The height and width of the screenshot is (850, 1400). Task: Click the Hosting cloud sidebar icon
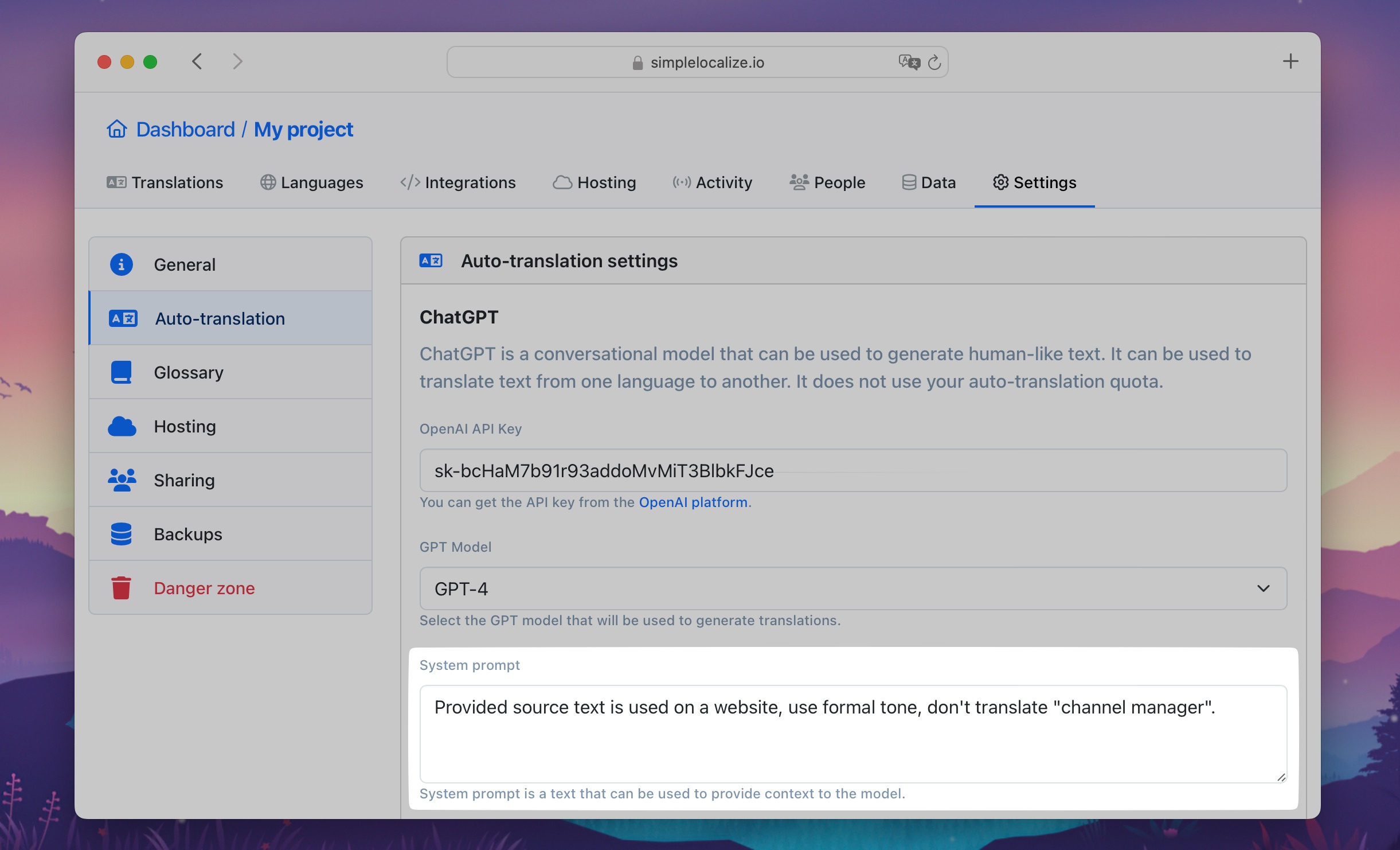pos(122,425)
